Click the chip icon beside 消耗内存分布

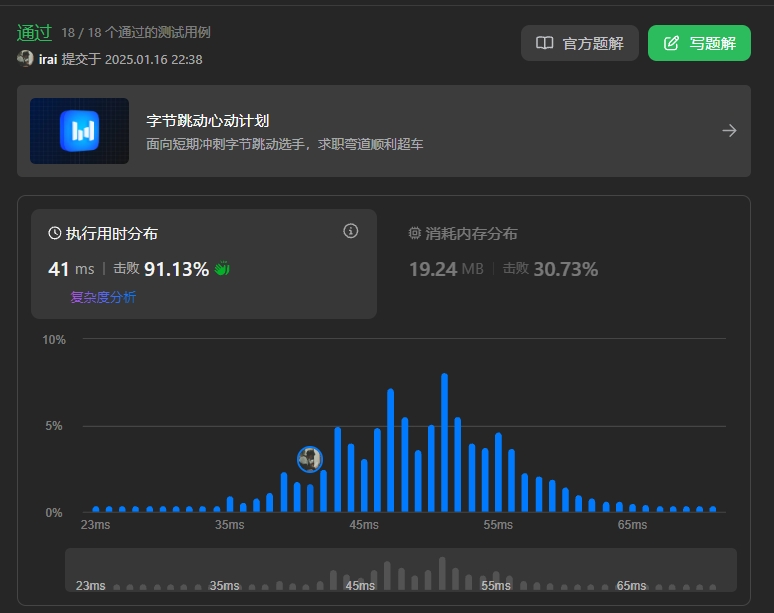415,233
